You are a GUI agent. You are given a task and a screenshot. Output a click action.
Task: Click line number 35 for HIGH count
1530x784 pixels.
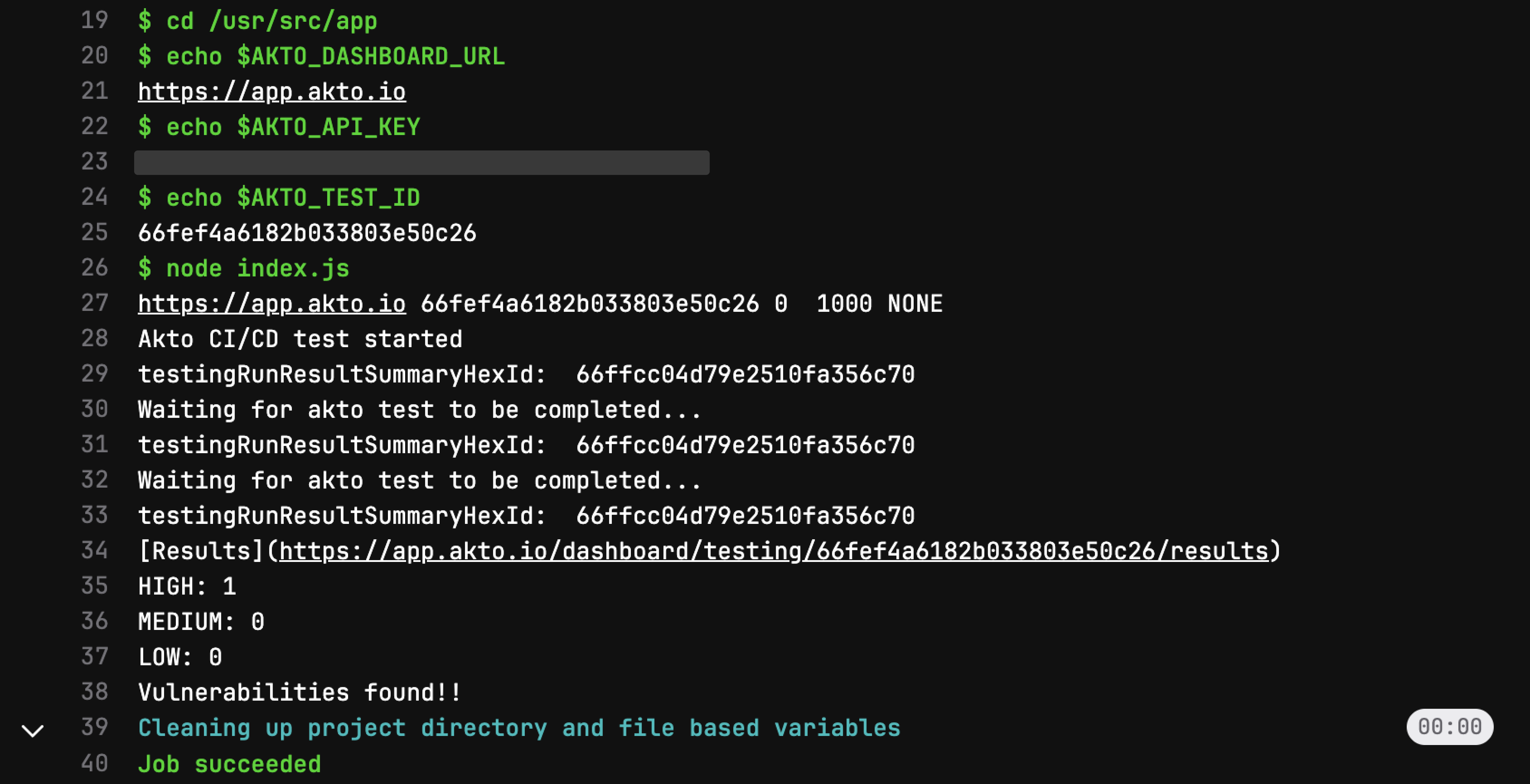pyautogui.click(x=94, y=586)
